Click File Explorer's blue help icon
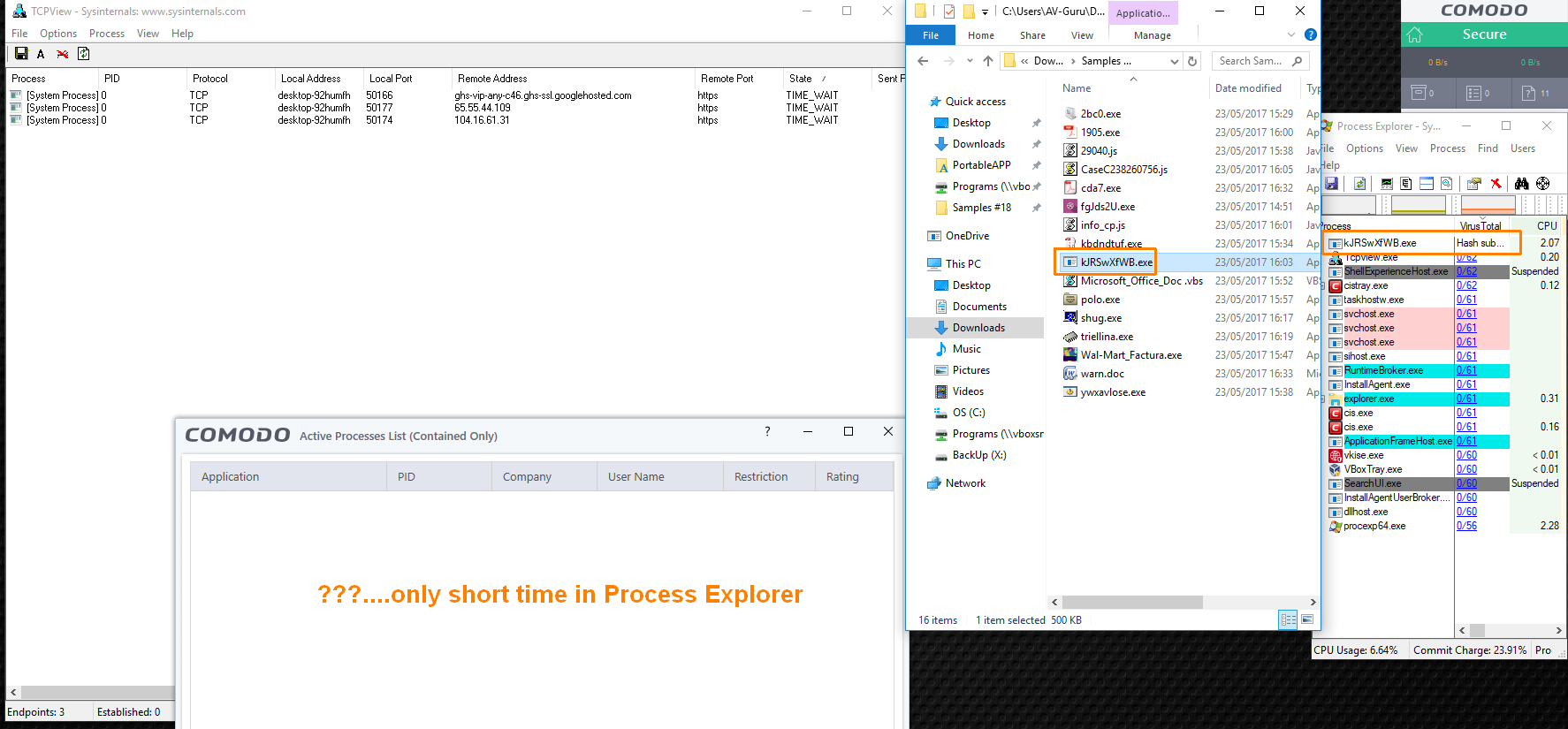Viewport: 1568px width, 729px height. coord(1311,34)
